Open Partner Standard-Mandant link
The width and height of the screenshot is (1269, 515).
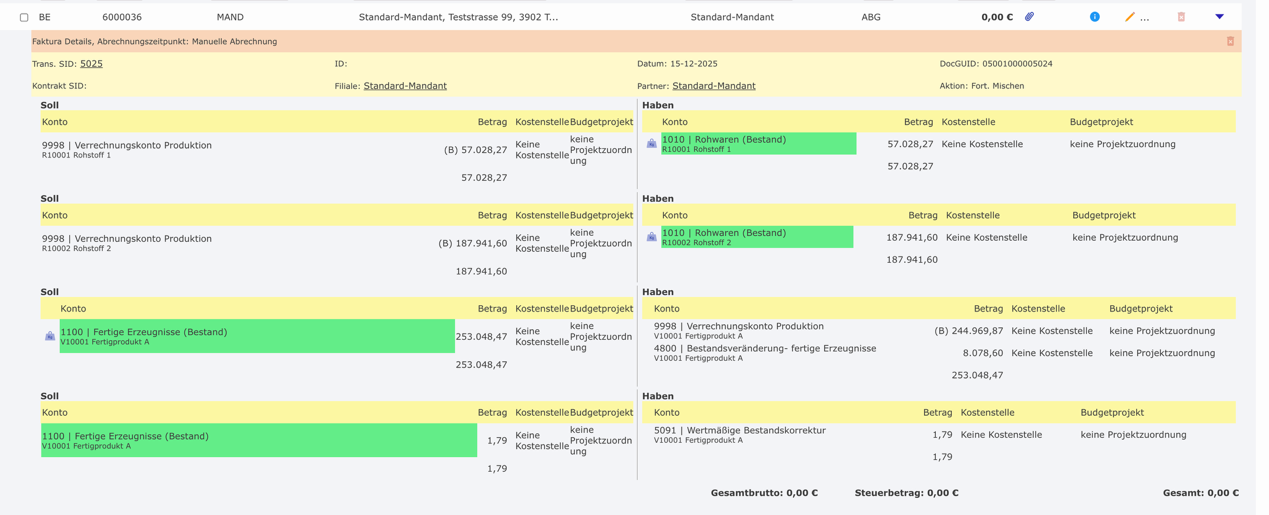pyautogui.click(x=713, y=86)
